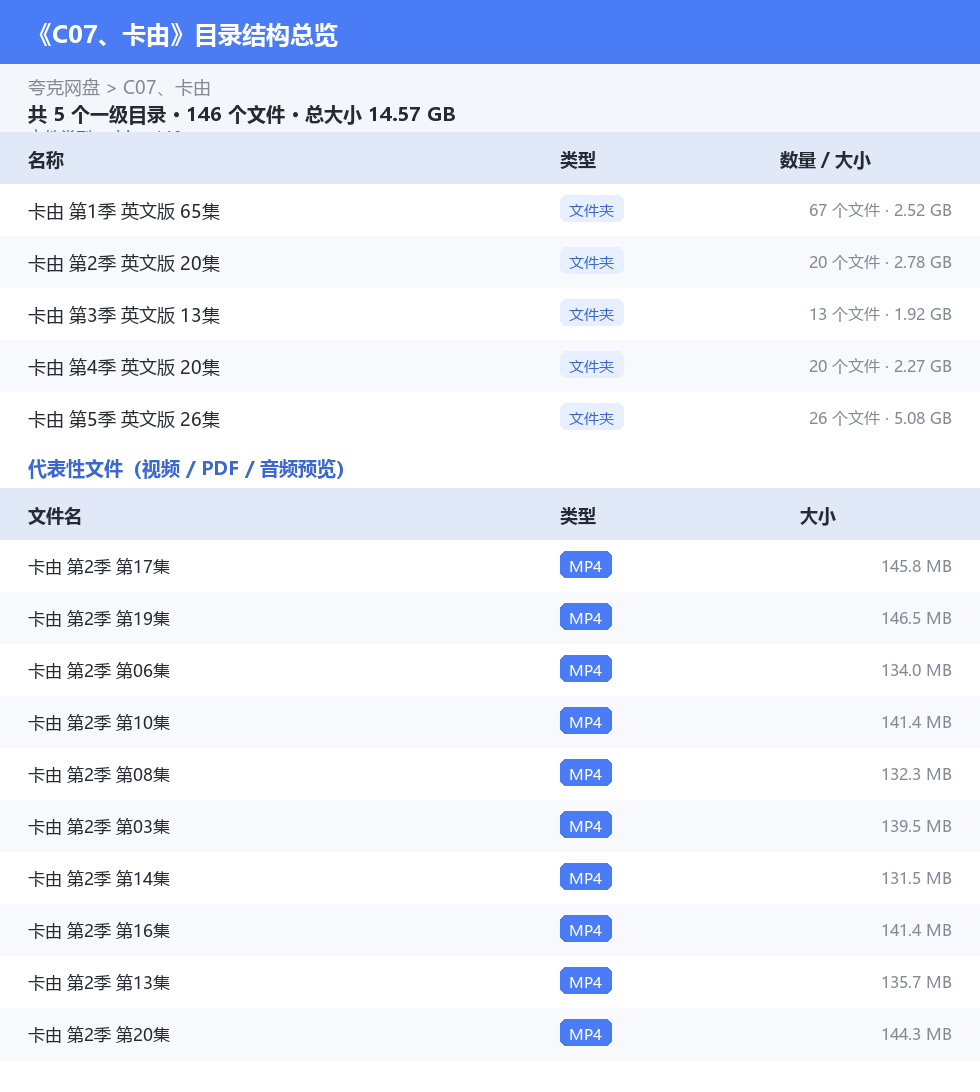Click the 文件名 column header

click(x=55, y=516)
